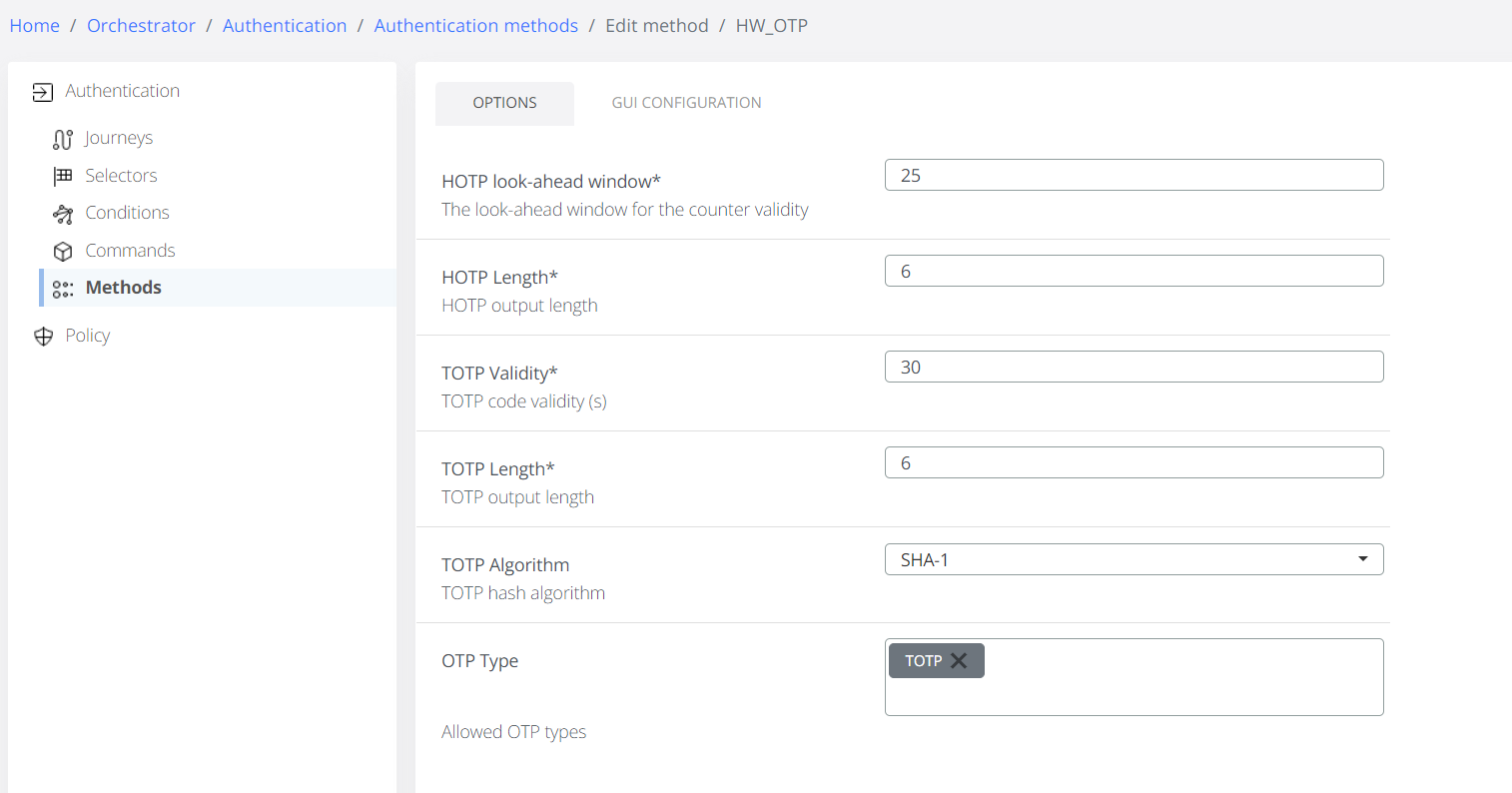Viewport: 1512px width, 793px height.
Task: Click the Methods icon in the sidebar
Action: pyautogui.click(x=62, y=289)
